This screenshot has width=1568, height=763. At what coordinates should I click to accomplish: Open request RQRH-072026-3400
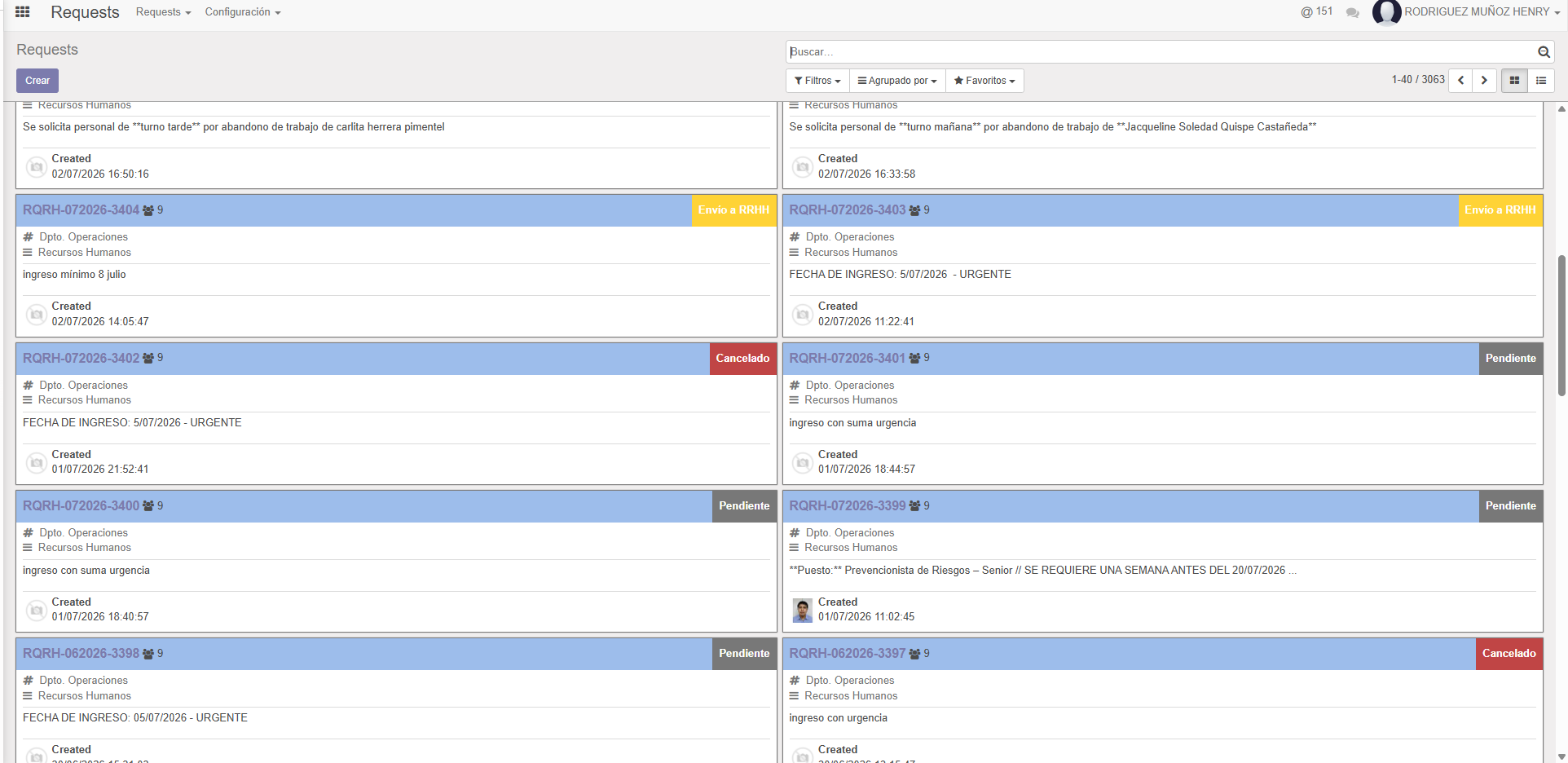pos(81,506)
